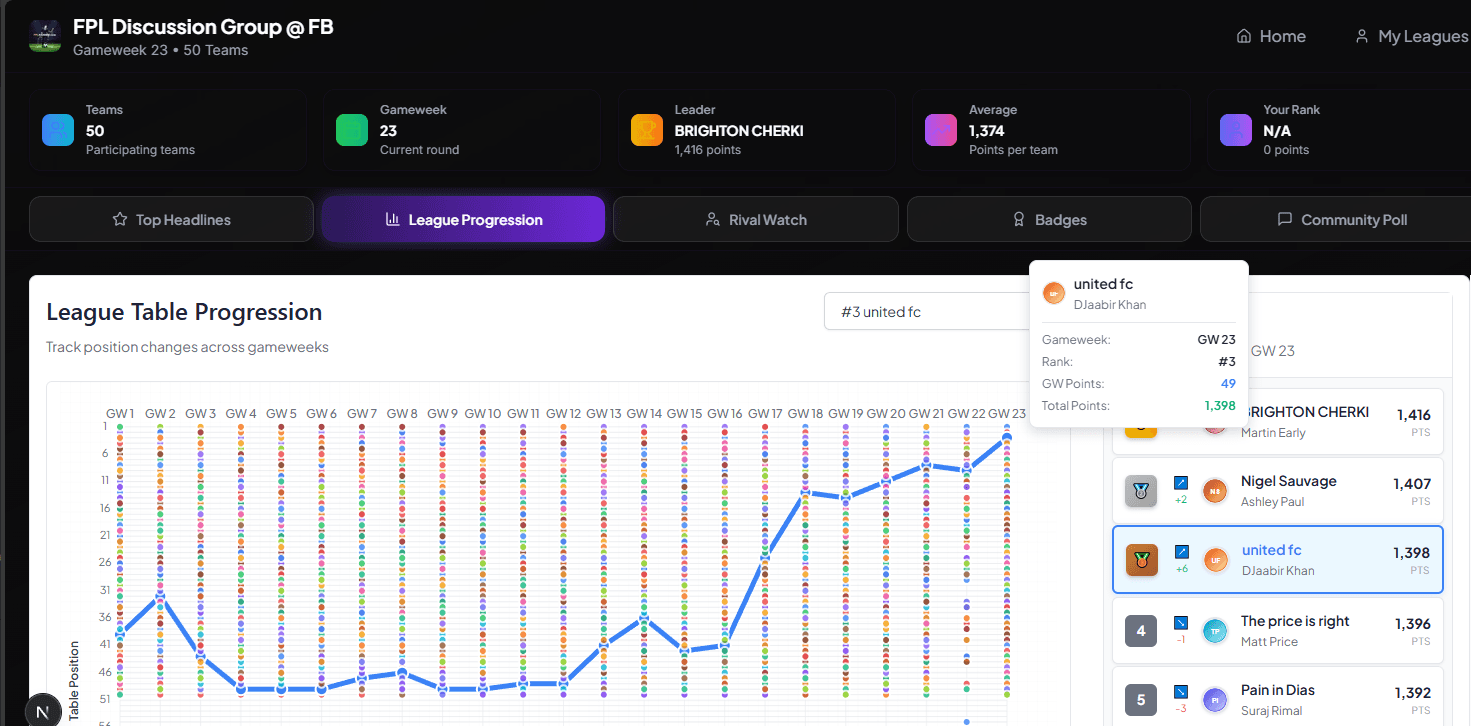Click the Next.js dev tools badge
The width and height of the screenshot is (1471, 726).
pyautogui.click(x=42, y=711)
